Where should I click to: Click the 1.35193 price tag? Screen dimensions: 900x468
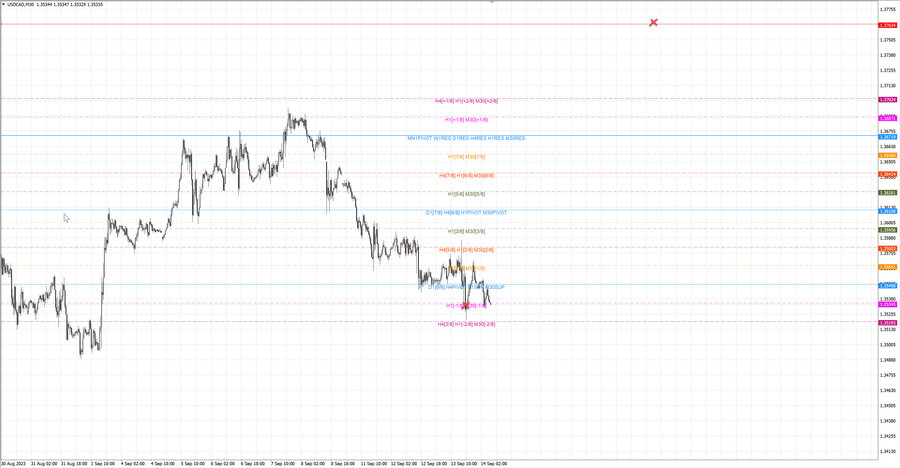click(888, 323)
